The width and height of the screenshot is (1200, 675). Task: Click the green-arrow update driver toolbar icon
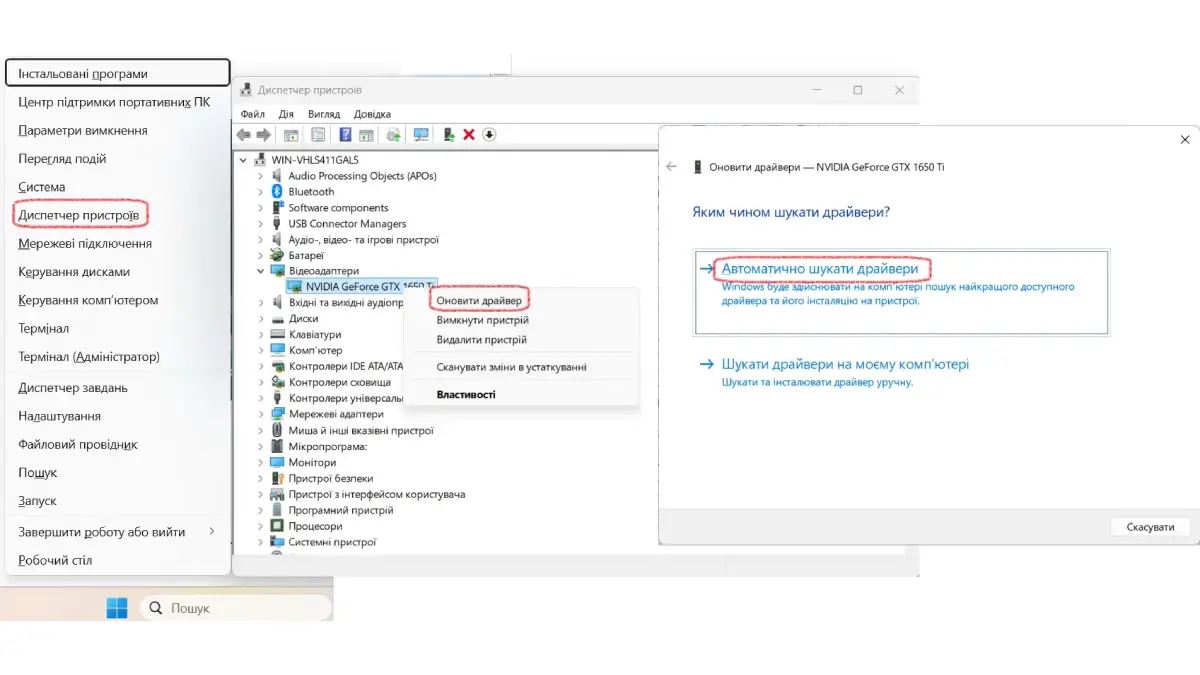point(449,135)
